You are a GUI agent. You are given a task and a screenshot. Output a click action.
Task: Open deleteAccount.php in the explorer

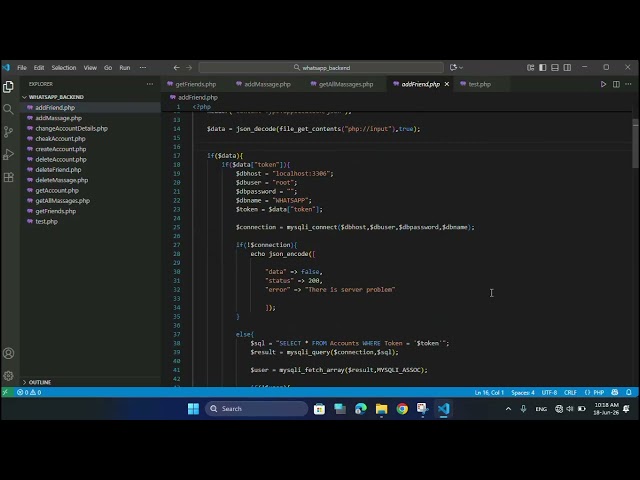61,159
